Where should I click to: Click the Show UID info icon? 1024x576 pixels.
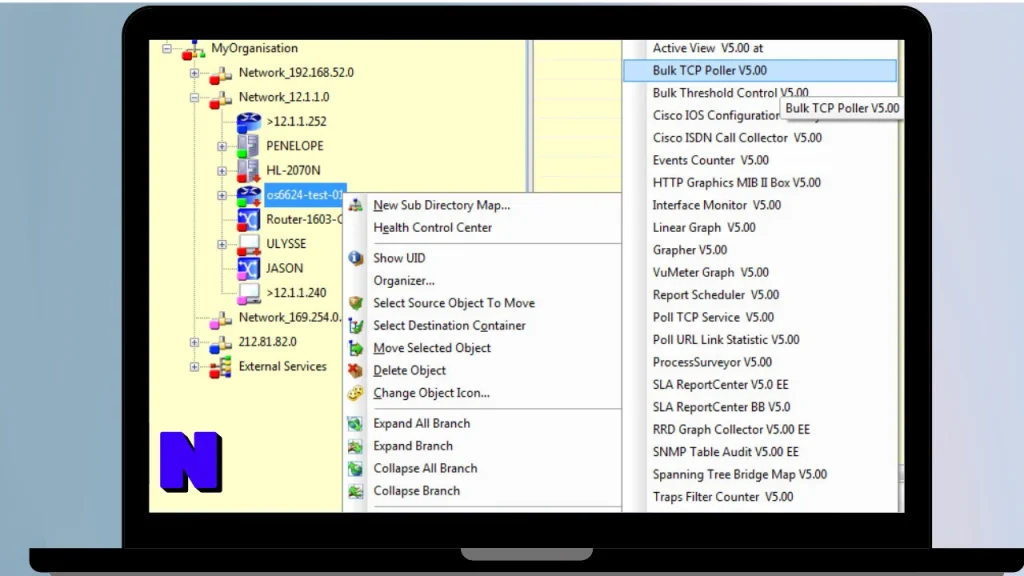tap(355, 258)
